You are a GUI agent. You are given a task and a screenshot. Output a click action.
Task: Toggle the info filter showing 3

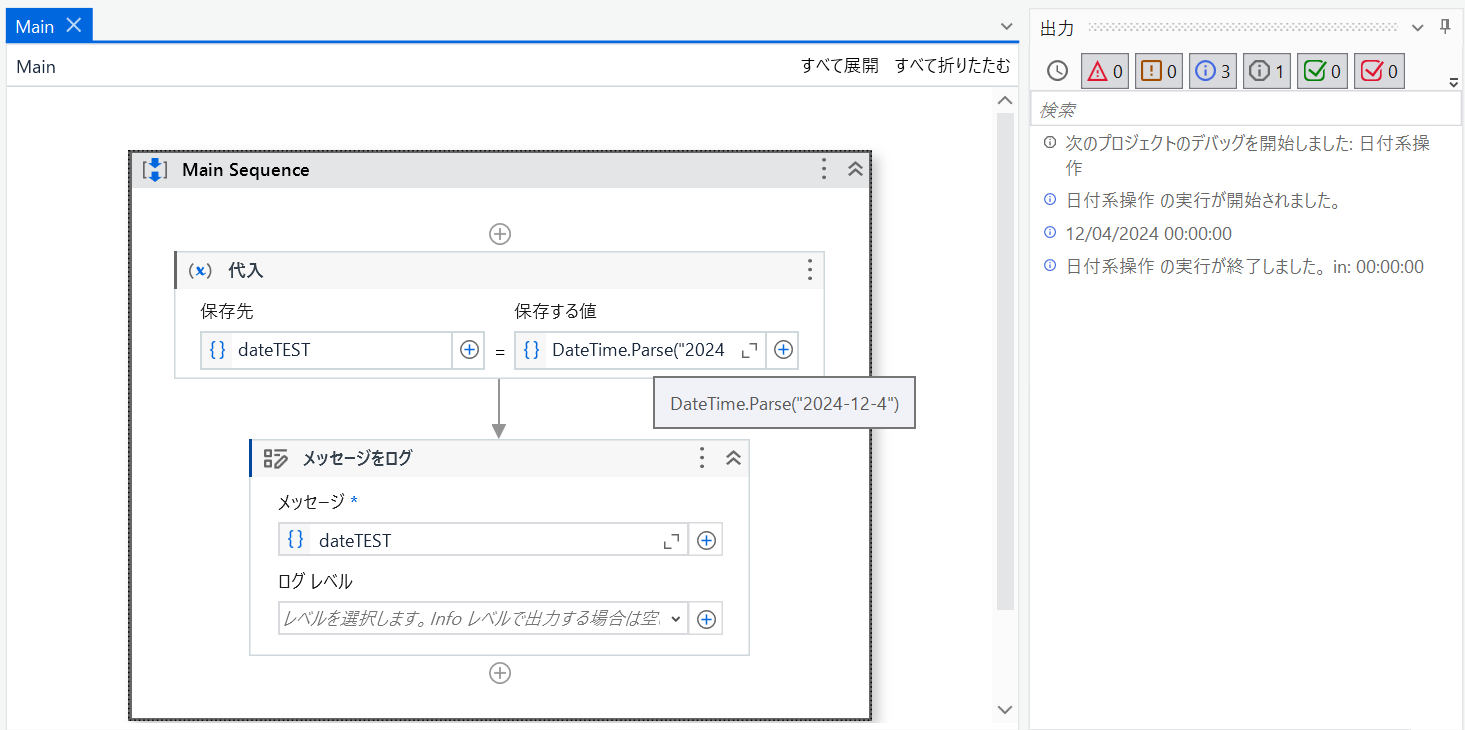click(x=1213, y=71)
